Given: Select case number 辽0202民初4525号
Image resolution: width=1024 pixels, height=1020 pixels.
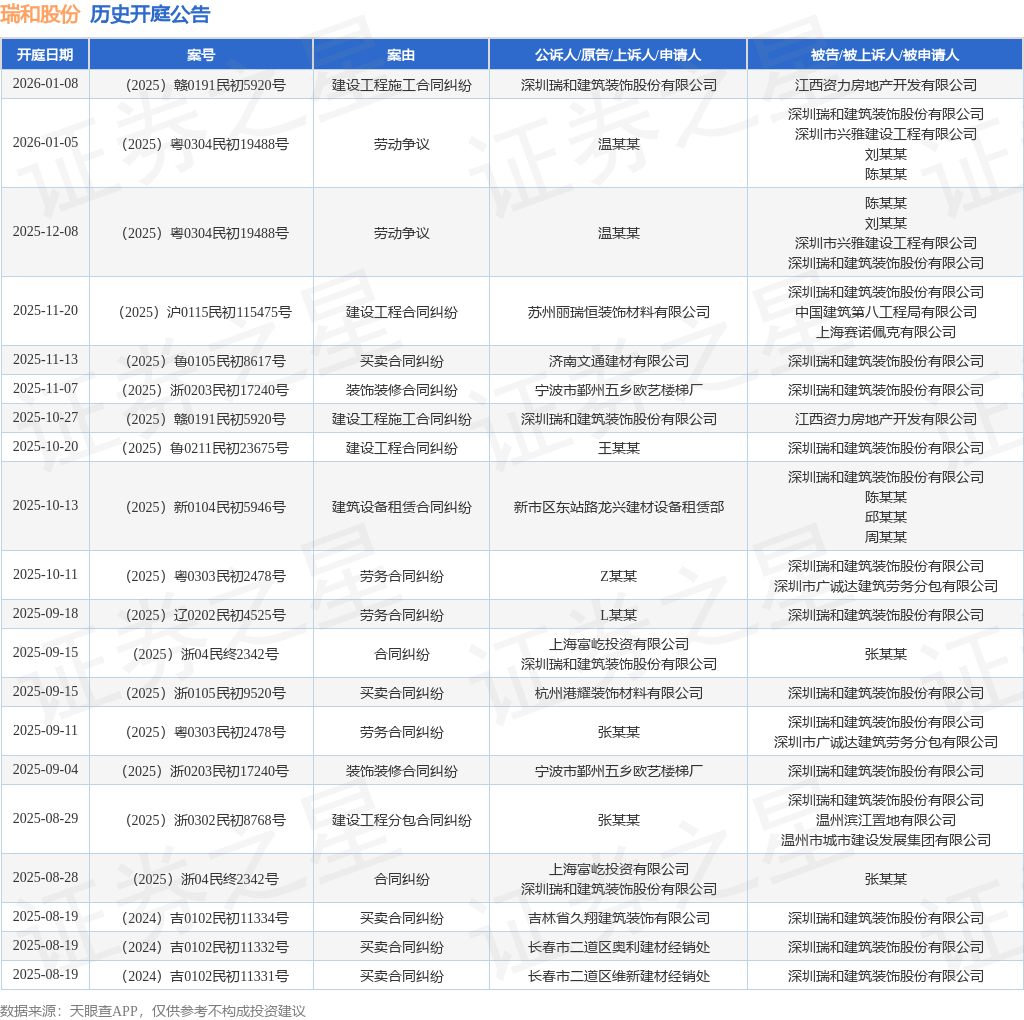Looking at the screenshot, I should coord(205,615).
